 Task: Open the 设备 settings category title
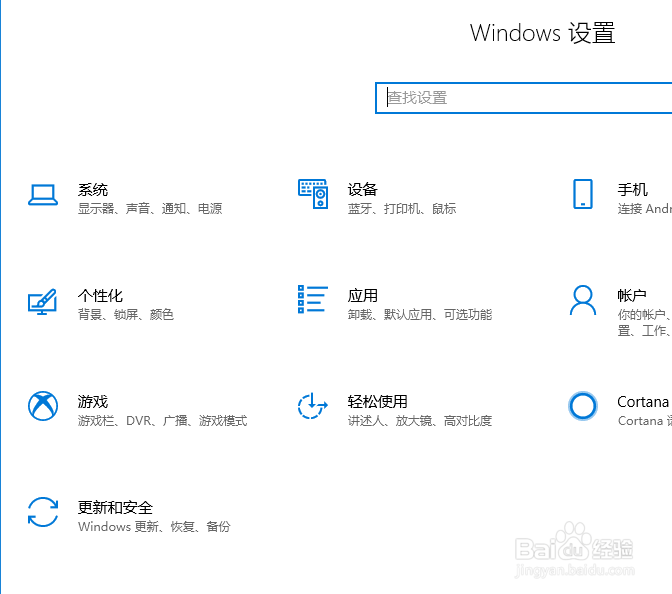point(363,189)
